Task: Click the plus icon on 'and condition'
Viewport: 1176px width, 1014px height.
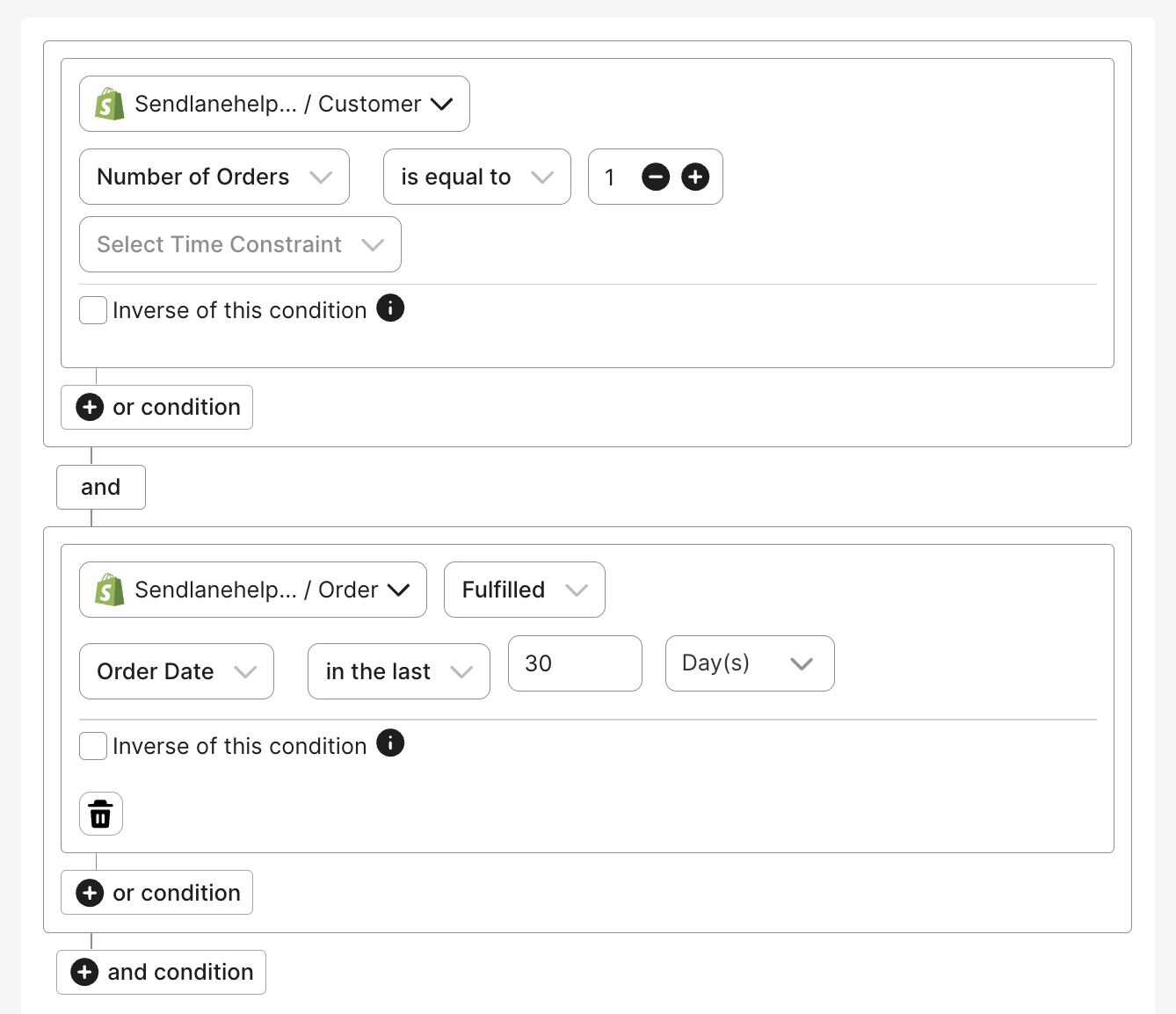Action: (x=84, y=972)
